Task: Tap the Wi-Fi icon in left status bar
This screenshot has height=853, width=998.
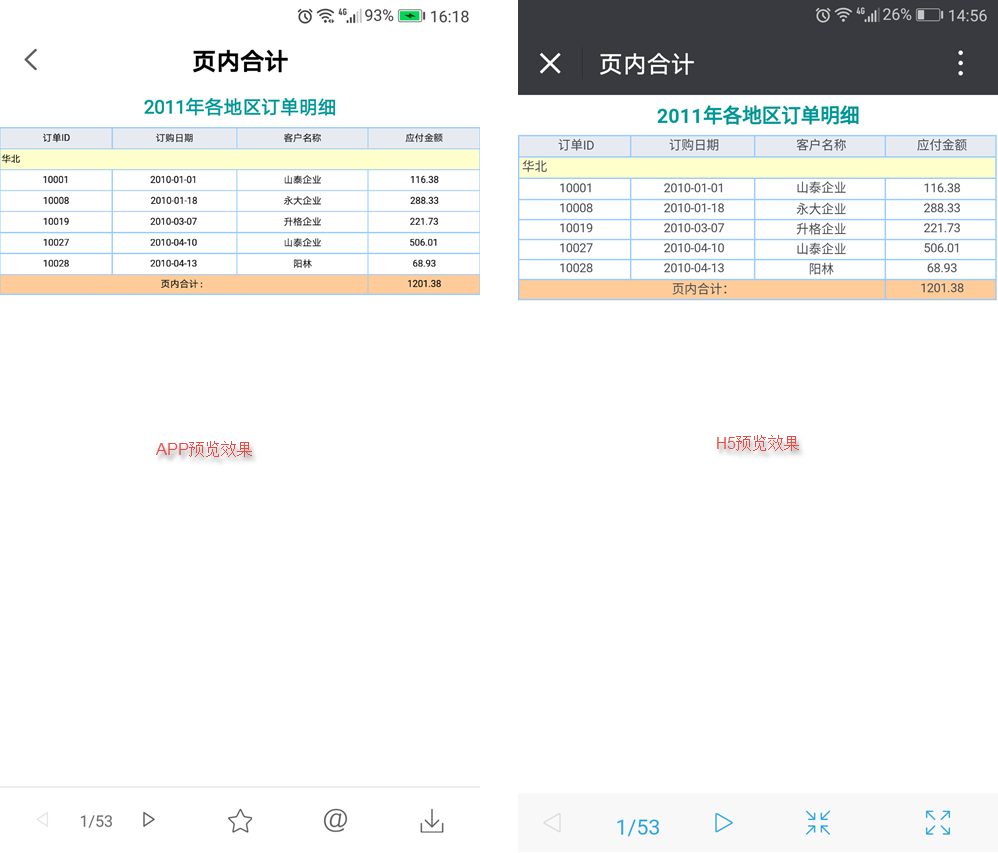Action: coord(326,16)
